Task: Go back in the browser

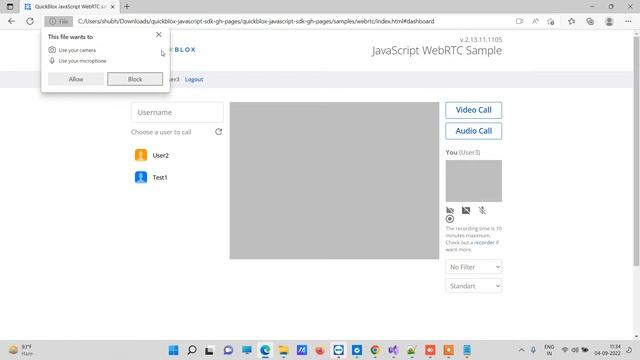Action: click(11, 21)
